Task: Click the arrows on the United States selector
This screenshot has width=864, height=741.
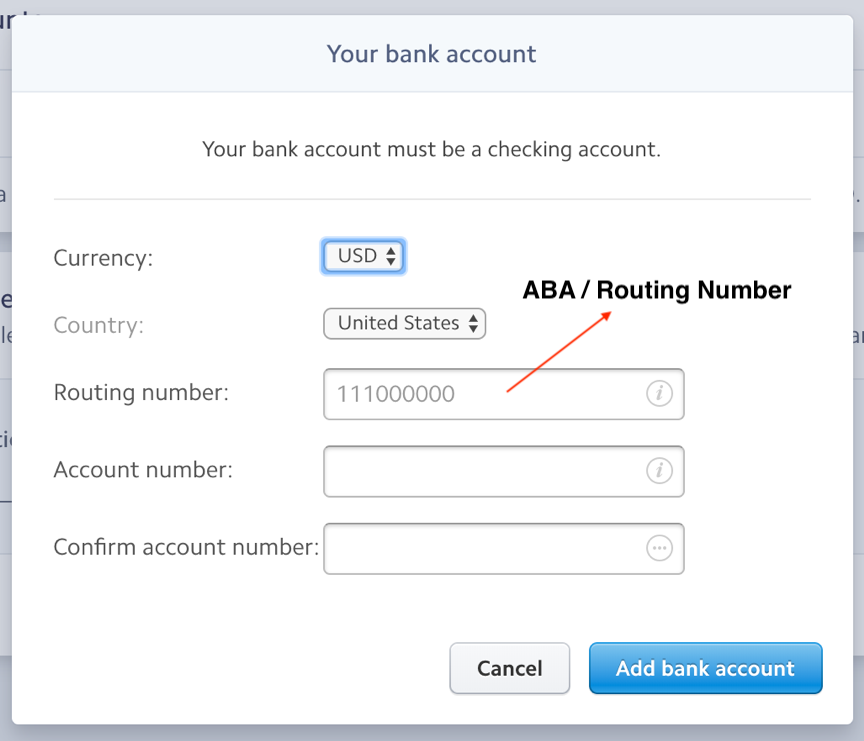Action: tap(473, 323)
